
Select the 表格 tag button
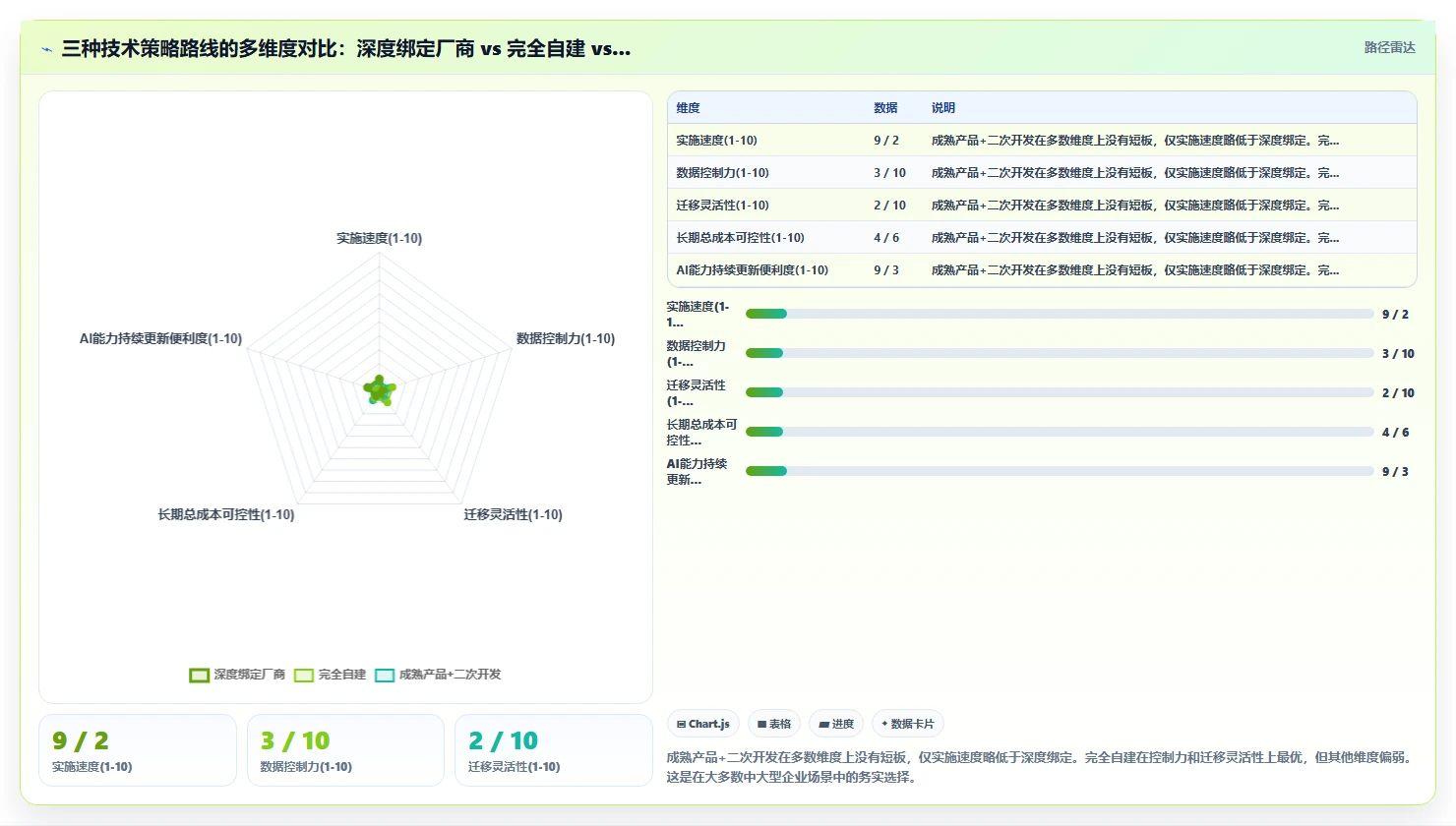point(774,724)
